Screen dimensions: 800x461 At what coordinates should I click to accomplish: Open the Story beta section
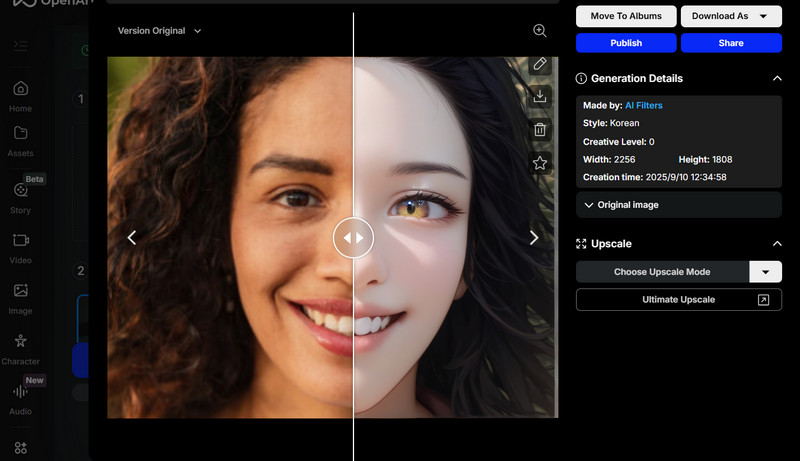coord(20,191)
